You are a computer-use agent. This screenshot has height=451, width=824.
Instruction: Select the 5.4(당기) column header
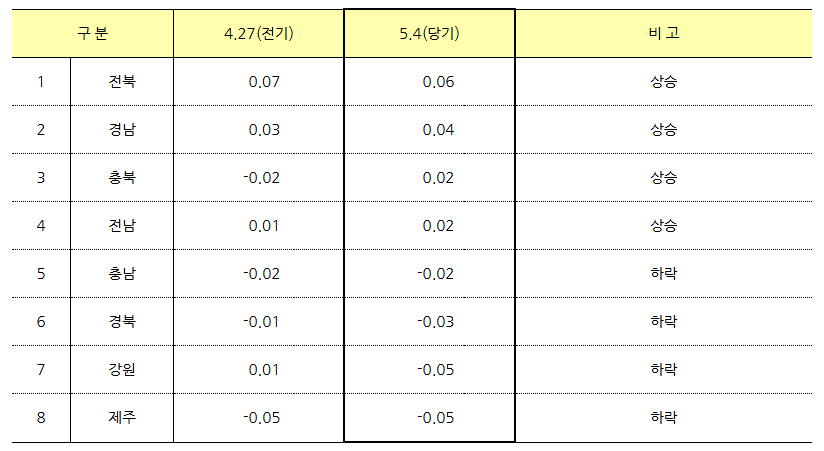point(429,34)
